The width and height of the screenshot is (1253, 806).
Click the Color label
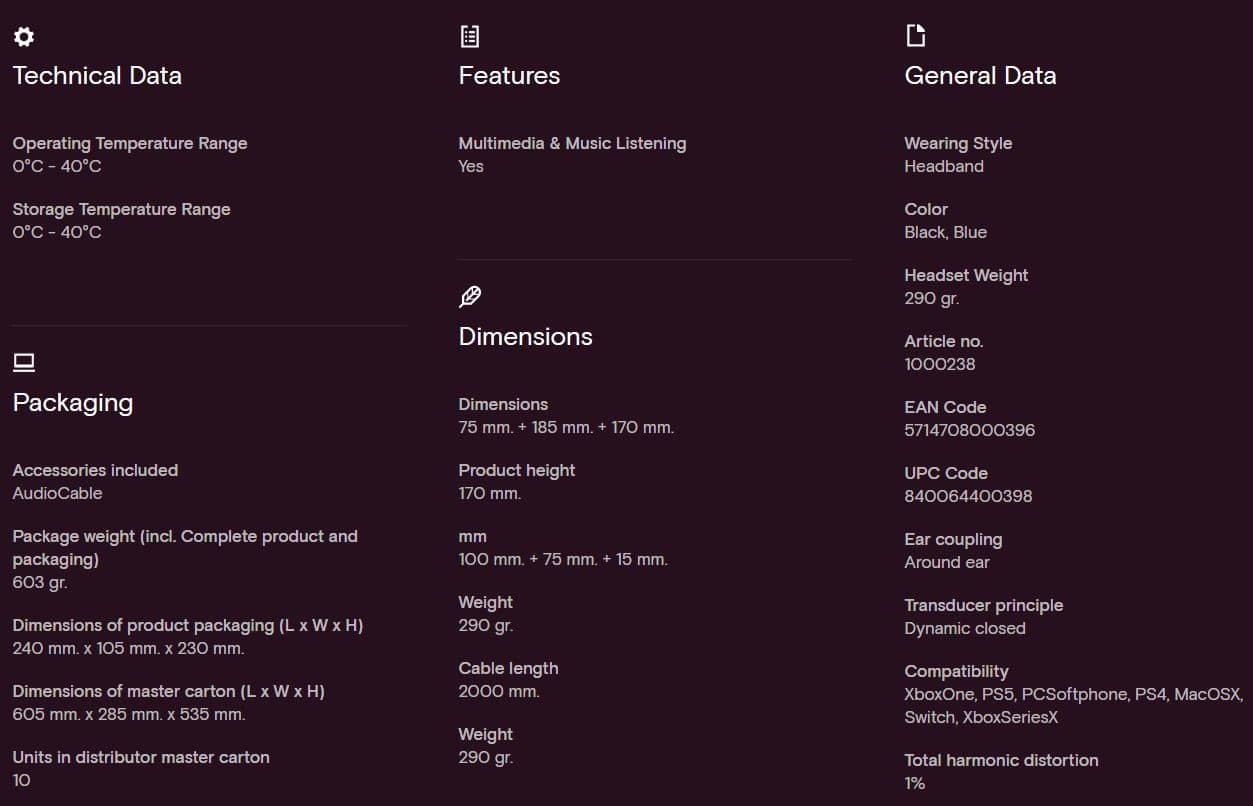tap(926, 209)
